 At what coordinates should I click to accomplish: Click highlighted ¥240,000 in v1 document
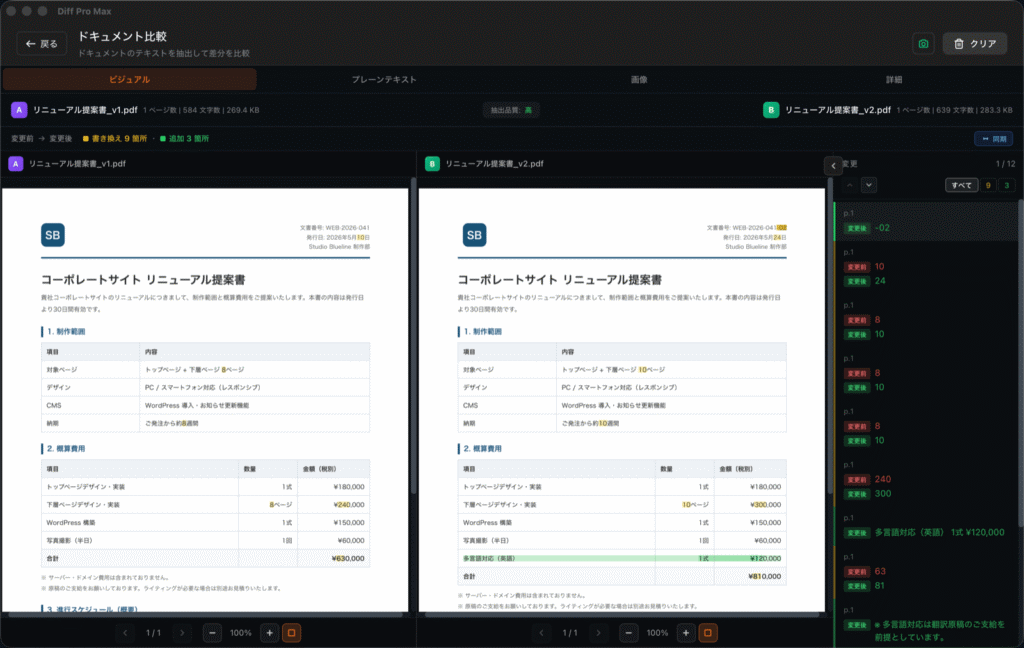[349, 505]
